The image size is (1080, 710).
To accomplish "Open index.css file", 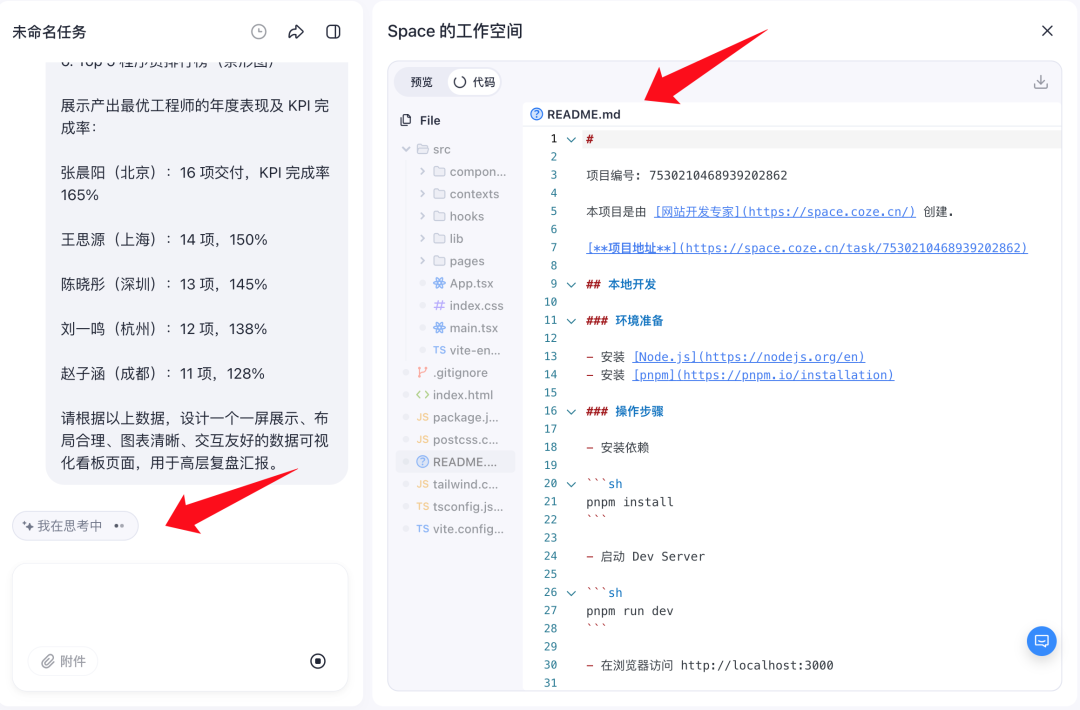I will 468,306.
